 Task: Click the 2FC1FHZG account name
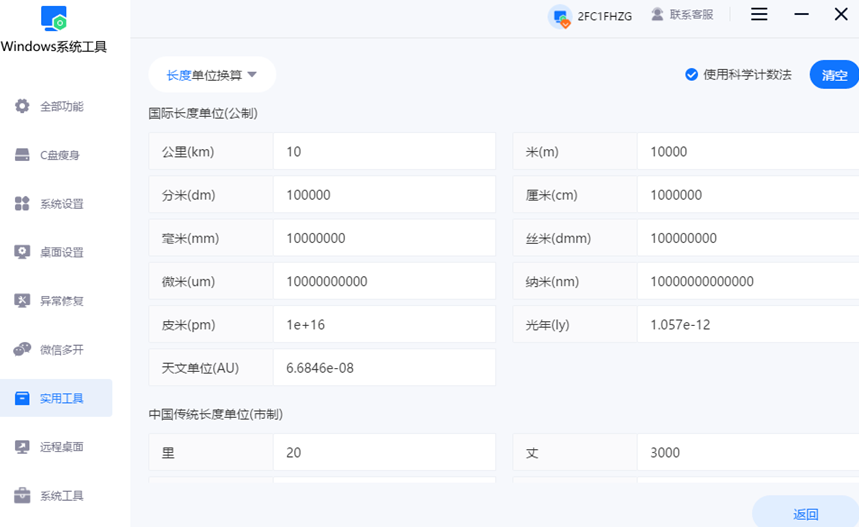point(605,16)
